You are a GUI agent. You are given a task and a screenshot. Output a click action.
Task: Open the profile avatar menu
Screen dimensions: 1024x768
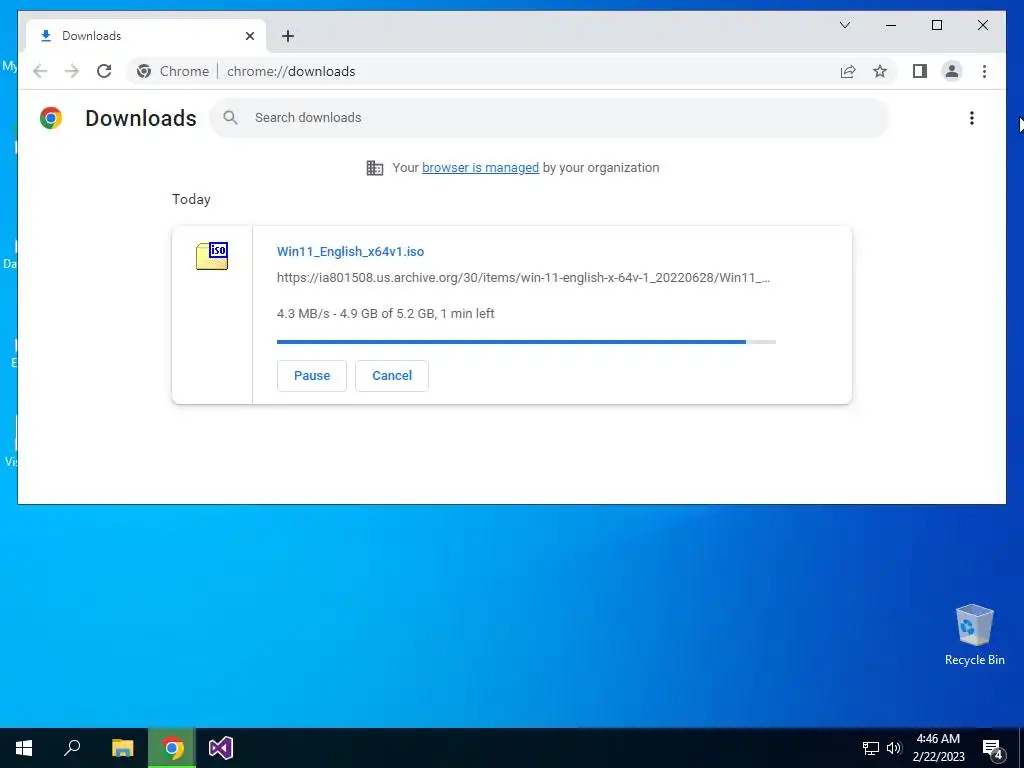pyautogui.click(x=952, y=71)
